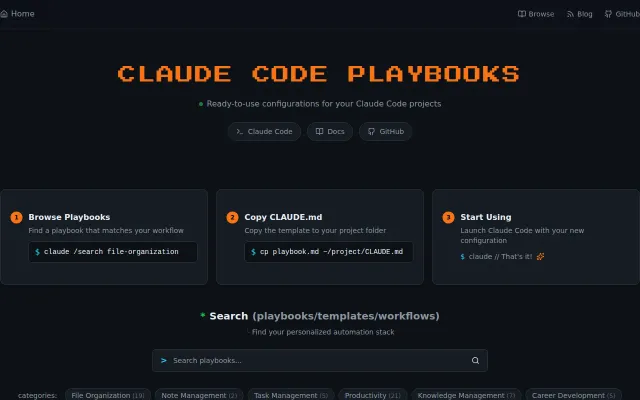640x400 pixels.
Task: Click the Start Using card heading
Action: pyautogui.click(x=486, y=217)
